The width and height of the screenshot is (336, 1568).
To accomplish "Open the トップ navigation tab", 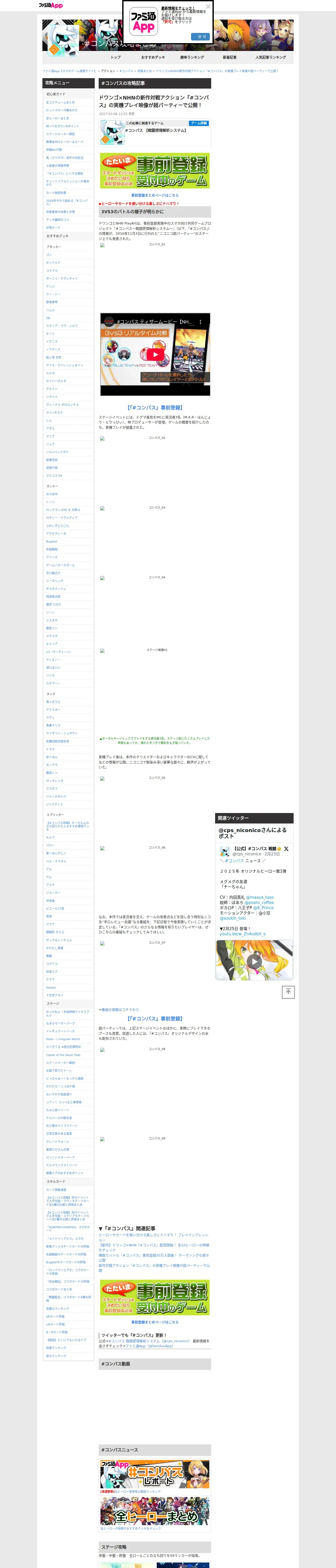I will click(115, 57).
